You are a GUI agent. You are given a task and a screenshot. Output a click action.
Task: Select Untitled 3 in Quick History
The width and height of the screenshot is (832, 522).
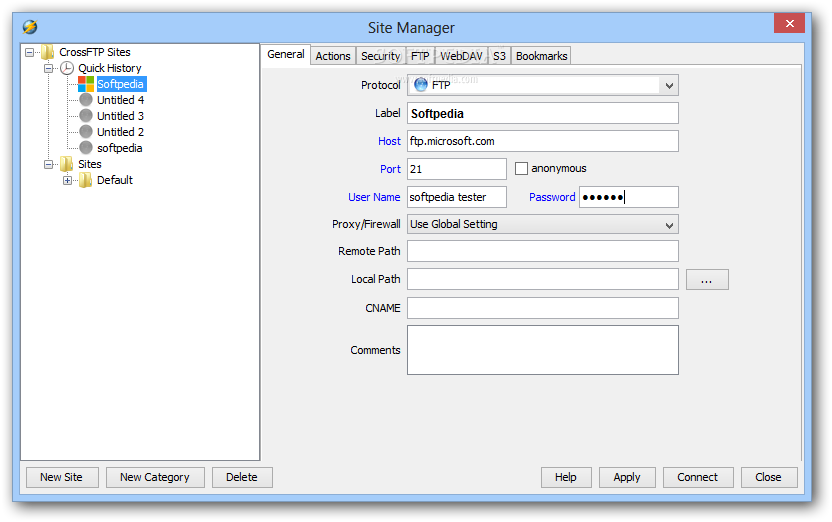pyautogui.click(x=120, y=116)
